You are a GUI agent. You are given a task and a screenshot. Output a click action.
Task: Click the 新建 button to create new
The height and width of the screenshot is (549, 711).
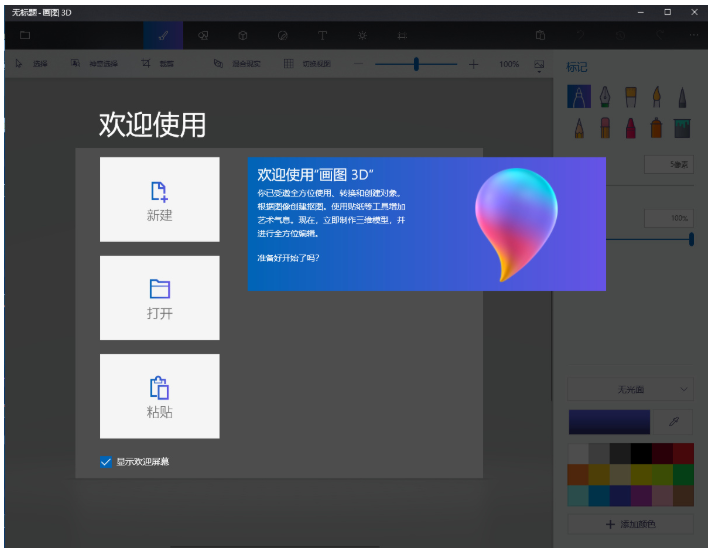tap(160, 199)
